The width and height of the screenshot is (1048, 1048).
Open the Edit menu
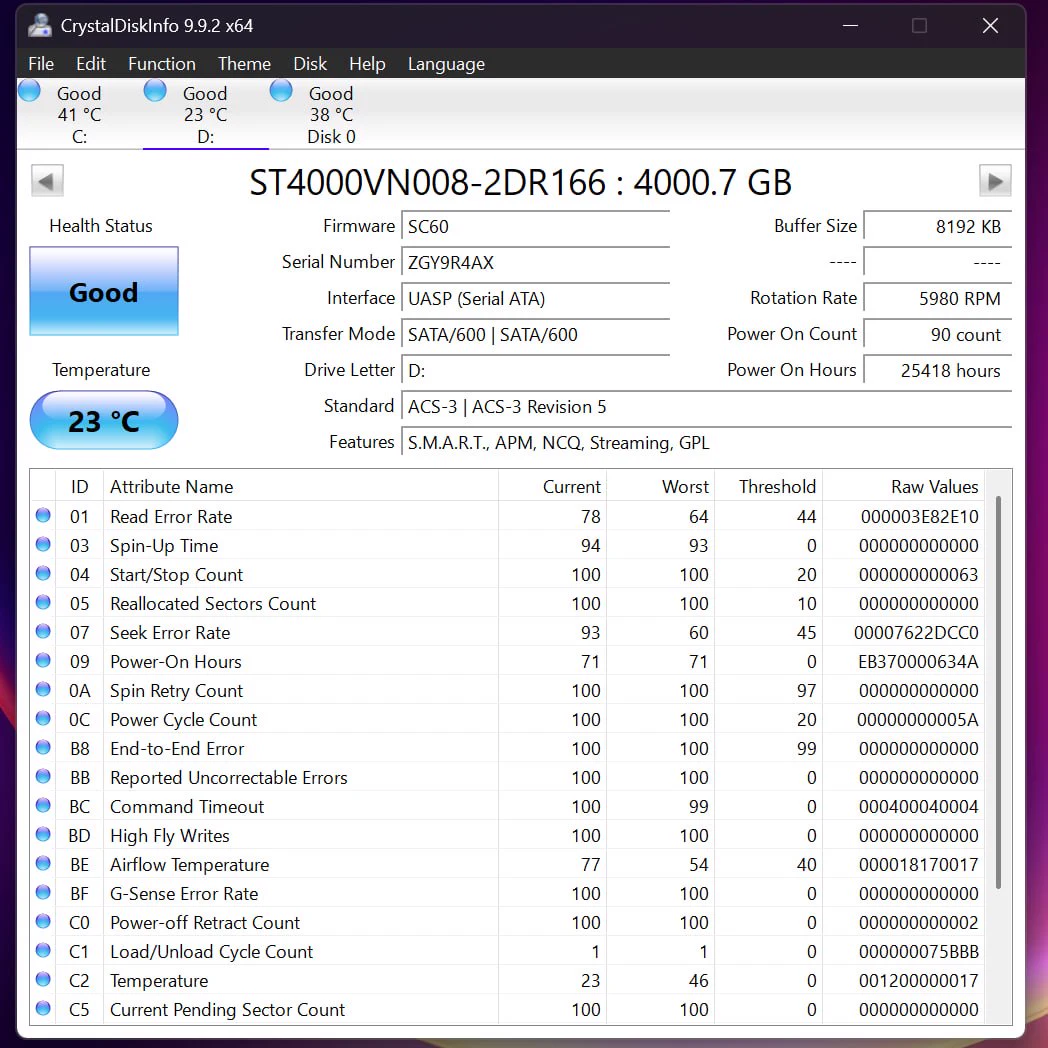coord(91,63)
